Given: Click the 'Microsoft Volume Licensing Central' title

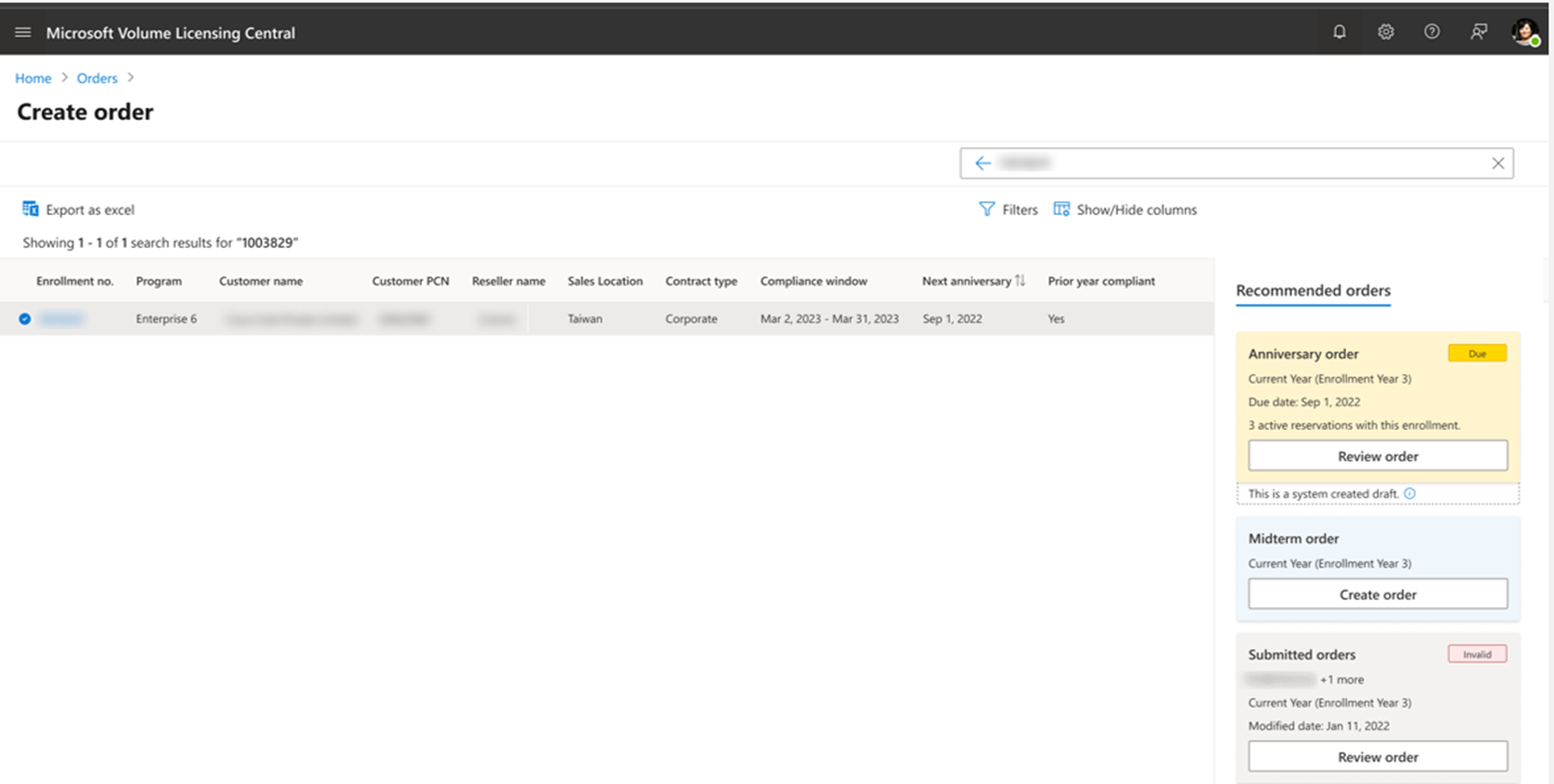Looking at the screenshot, I should tap(170, 32).
